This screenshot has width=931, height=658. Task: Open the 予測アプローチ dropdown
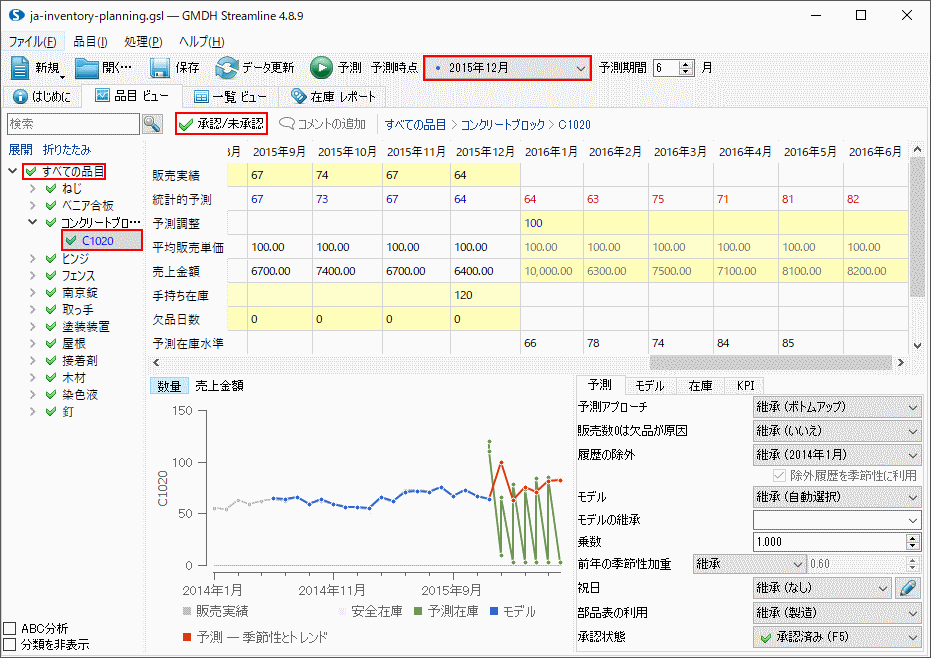[836, 407]
